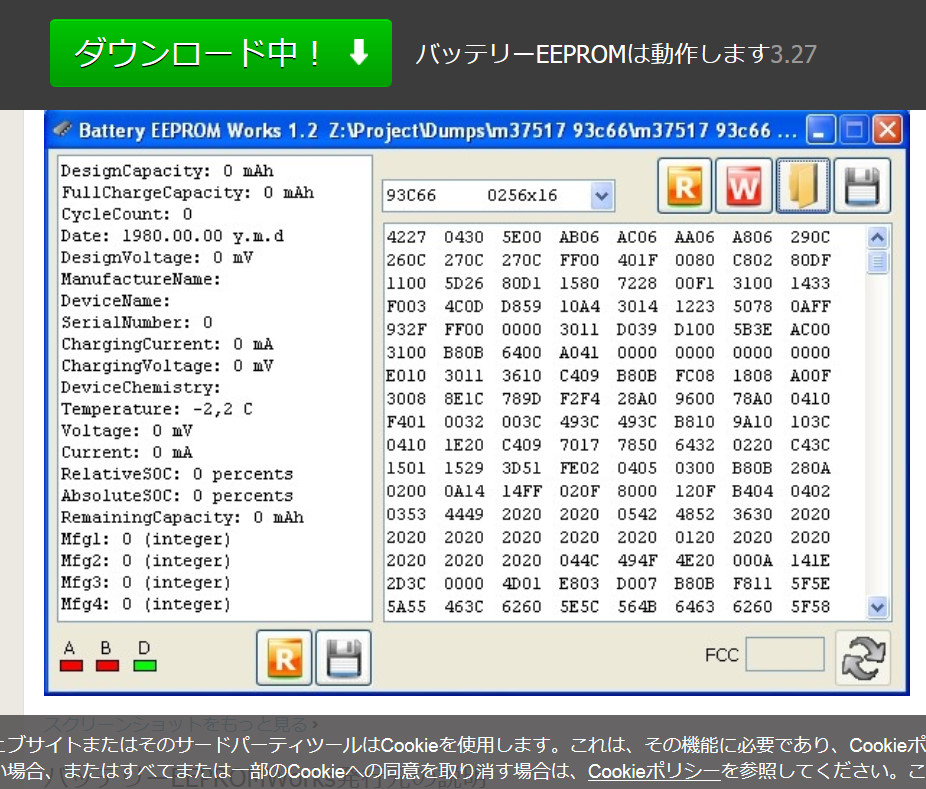Click the DeviceChemistry: line

tap(141, 388)
